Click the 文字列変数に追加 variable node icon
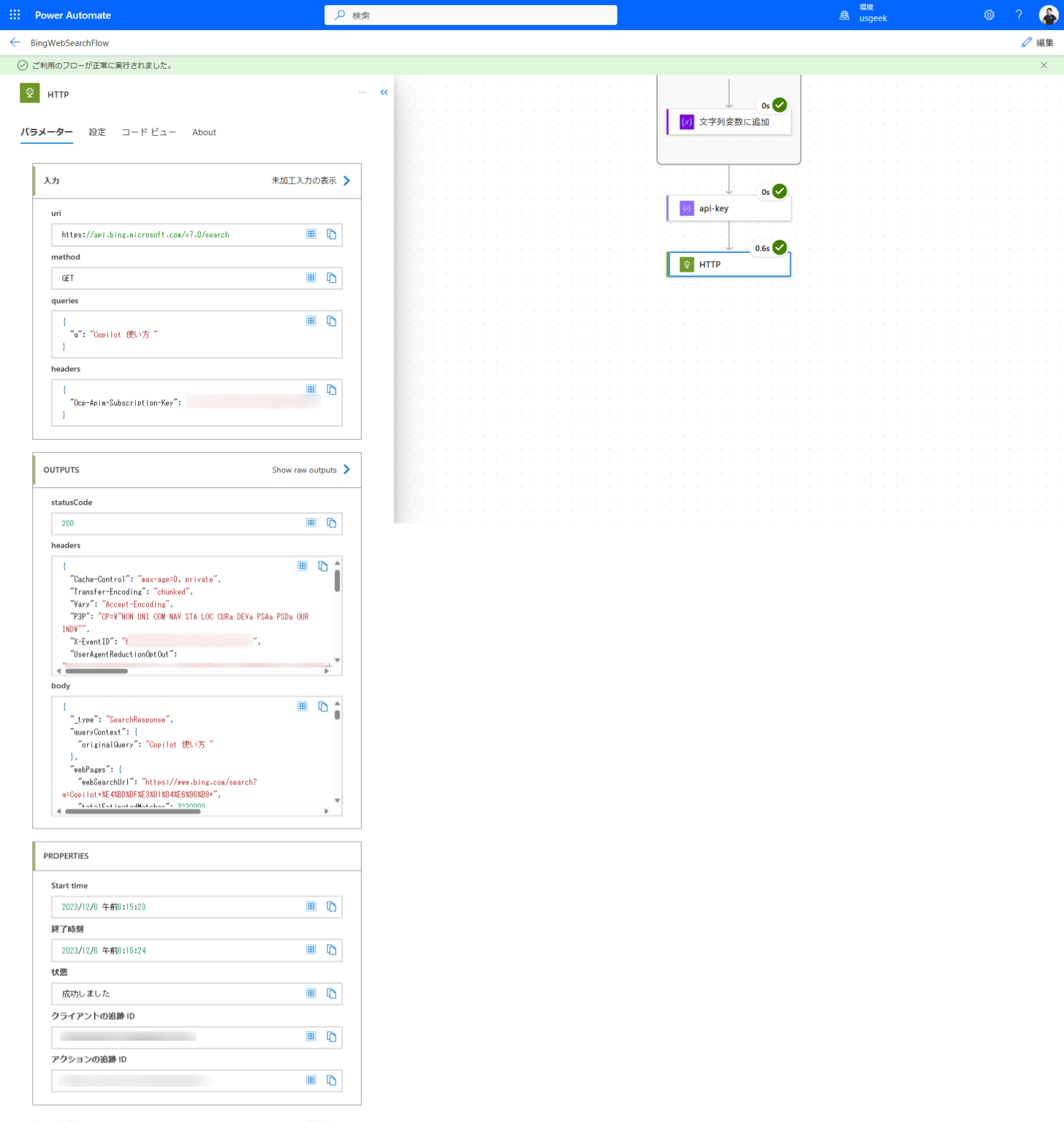Screen dimensions: 1064x1122 point(686,122)
